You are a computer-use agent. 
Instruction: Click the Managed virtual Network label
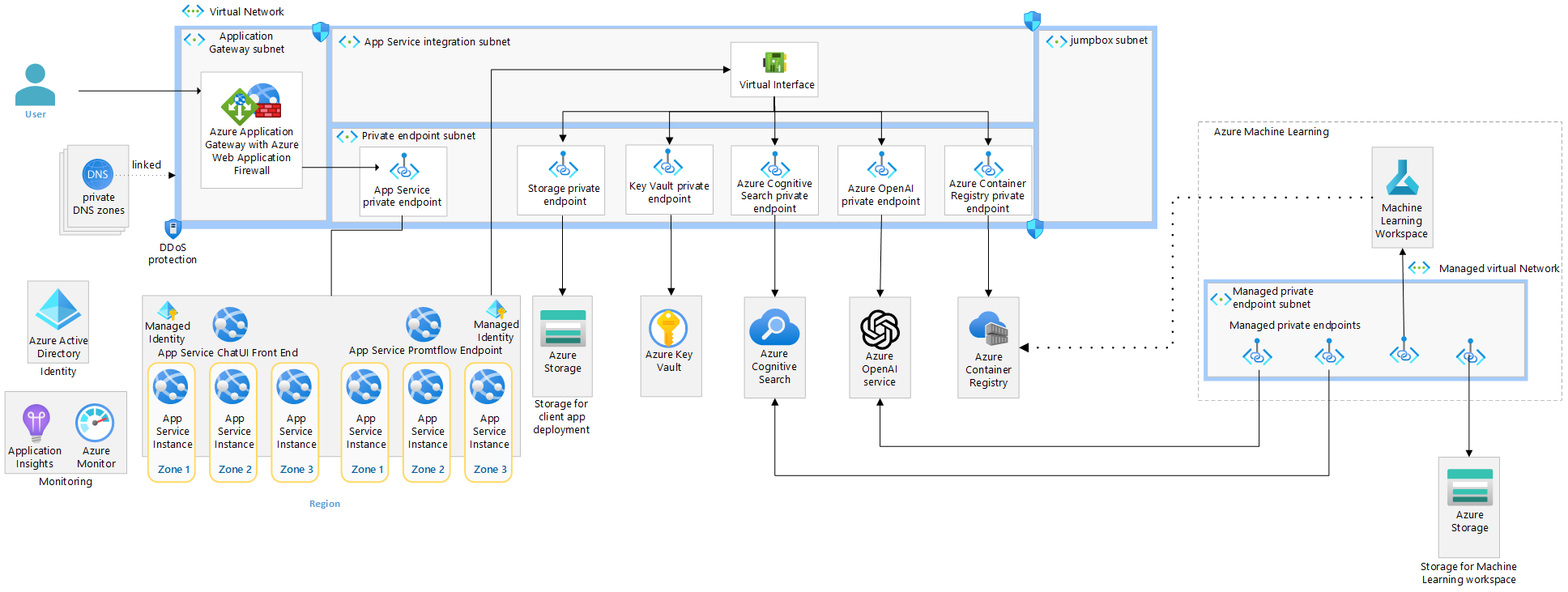(x=1498, y=268)
